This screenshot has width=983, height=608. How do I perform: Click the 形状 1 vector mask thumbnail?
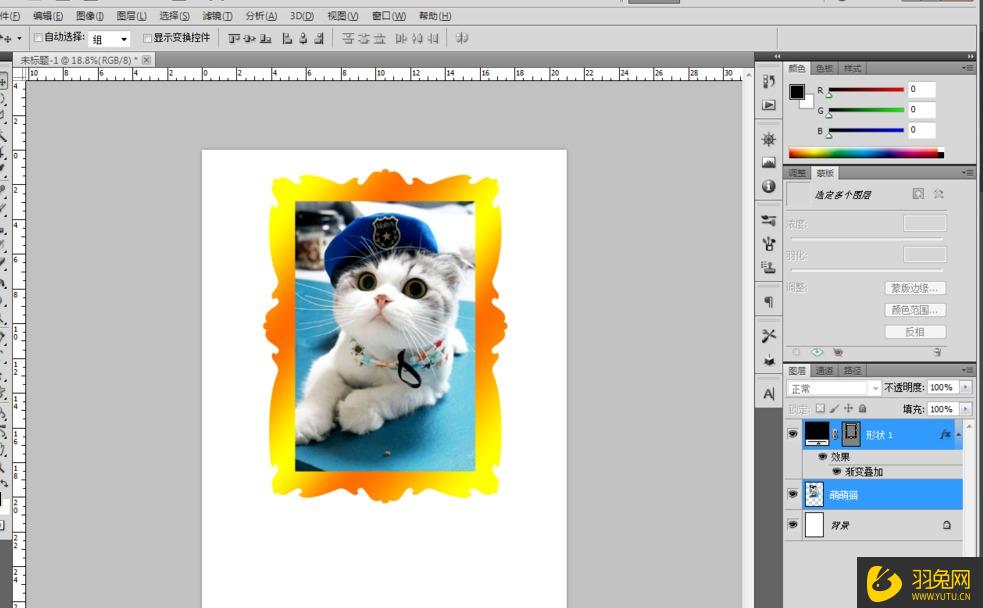tap(851, 433)
